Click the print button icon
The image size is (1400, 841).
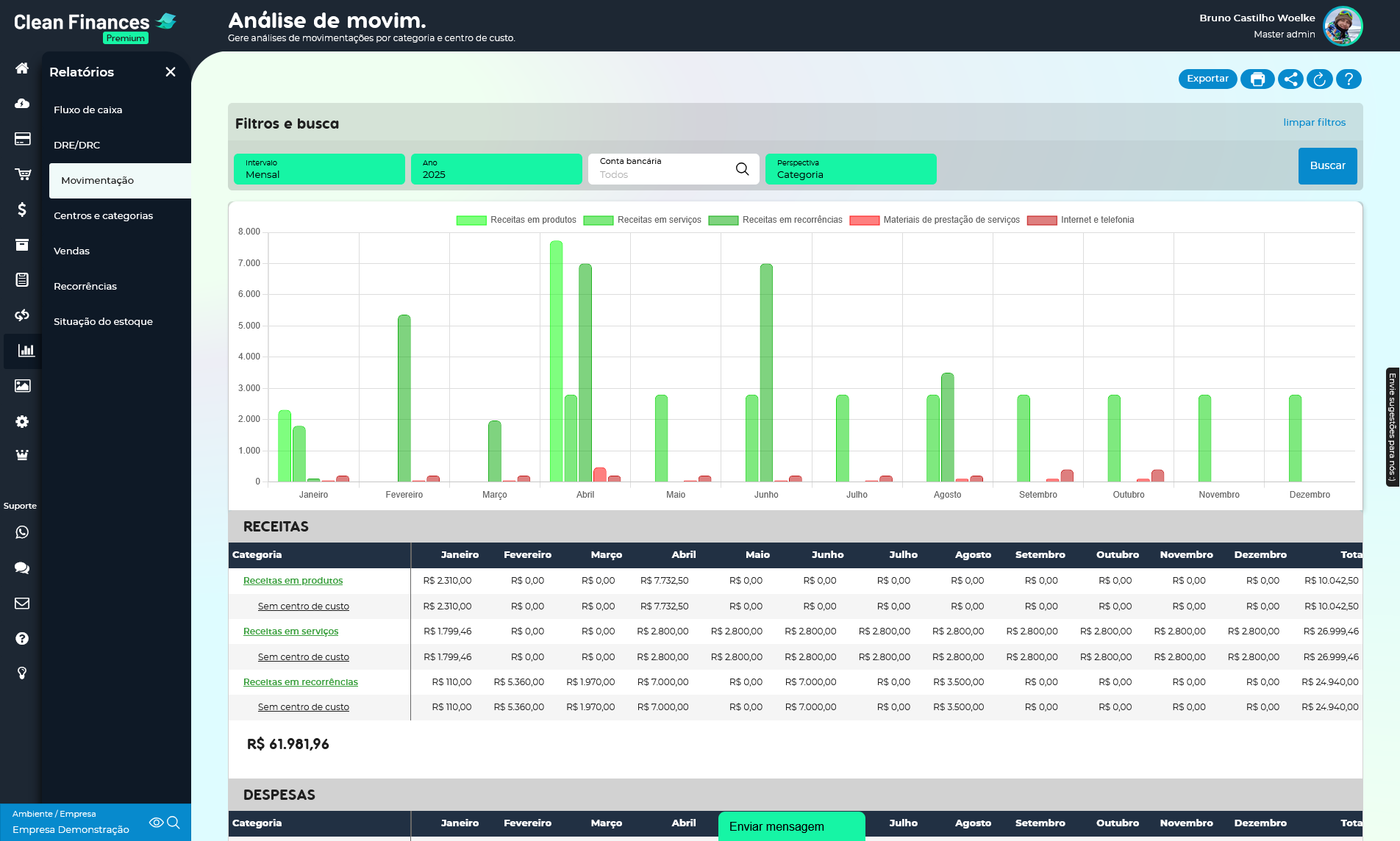click(x=1257, y=79)
